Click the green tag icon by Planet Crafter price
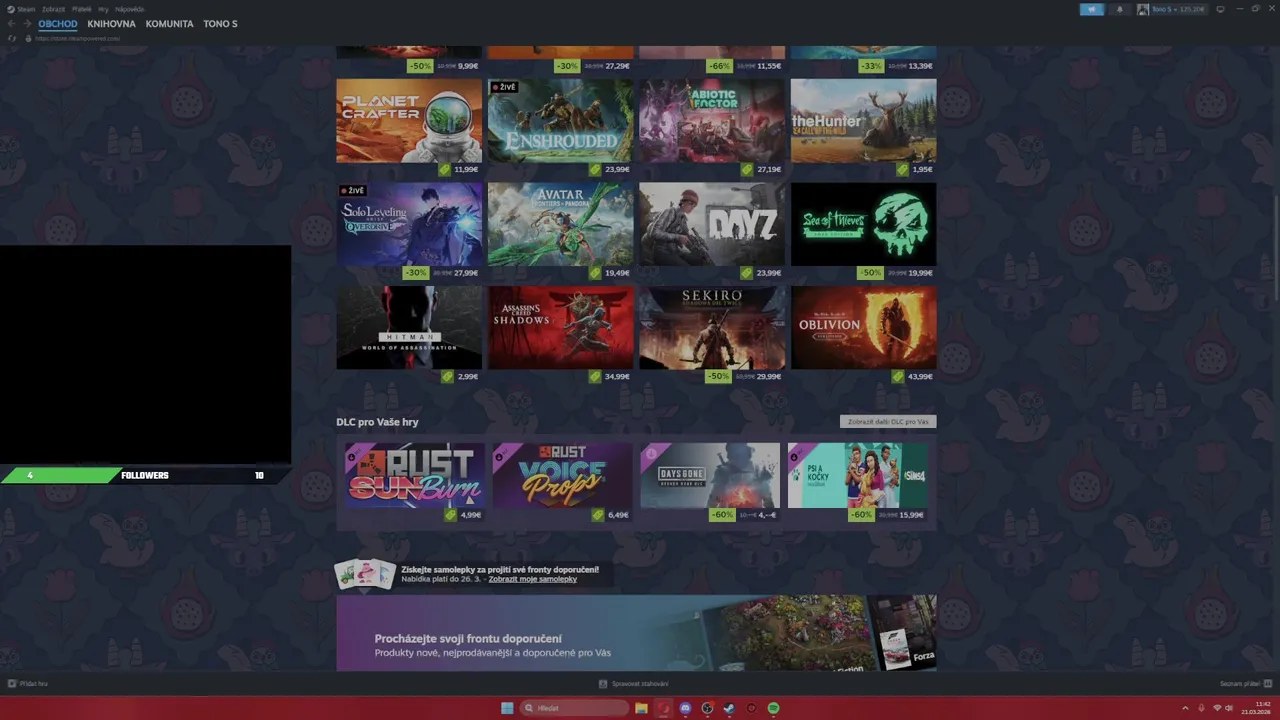This screenshot has width=1280, height=720. click(445, 169)
